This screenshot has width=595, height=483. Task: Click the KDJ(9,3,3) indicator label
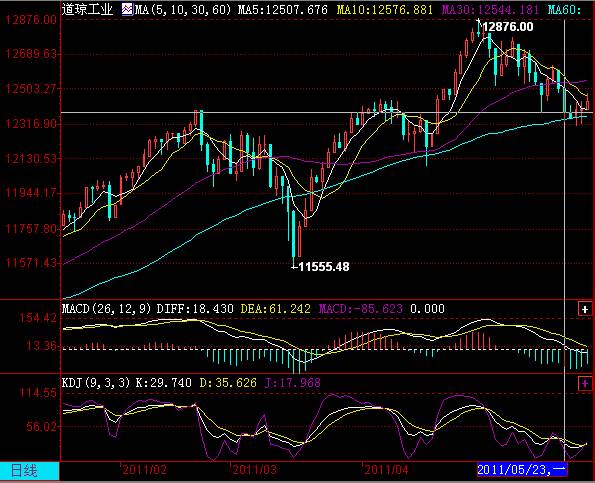click(96, 382)
